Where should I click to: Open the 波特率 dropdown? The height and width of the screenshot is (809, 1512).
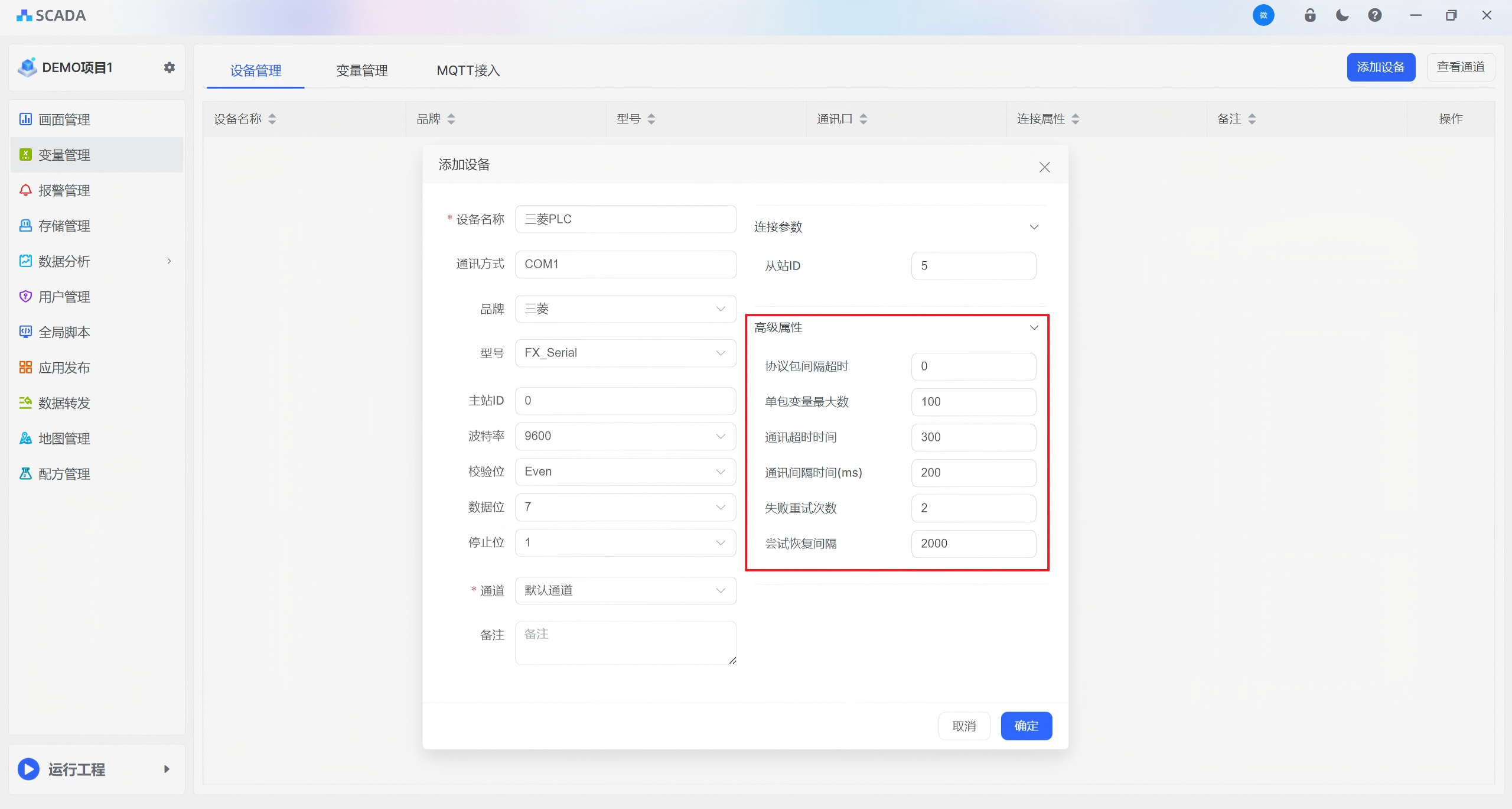pos(625,436)
